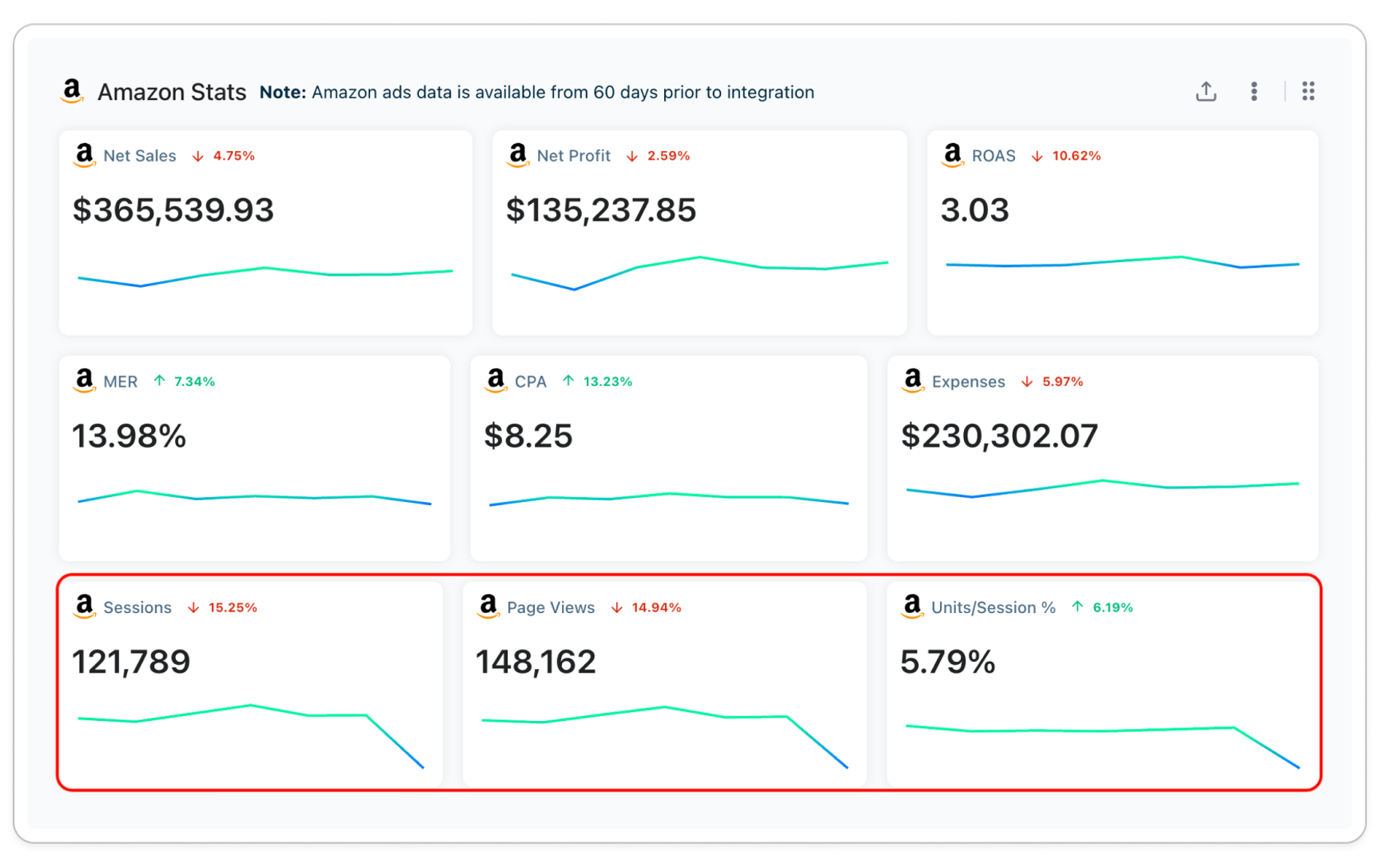Click the Expenses value $230,302.07
The height and width of the screenshot is (868, 1386).
click(x=999, y=436)
